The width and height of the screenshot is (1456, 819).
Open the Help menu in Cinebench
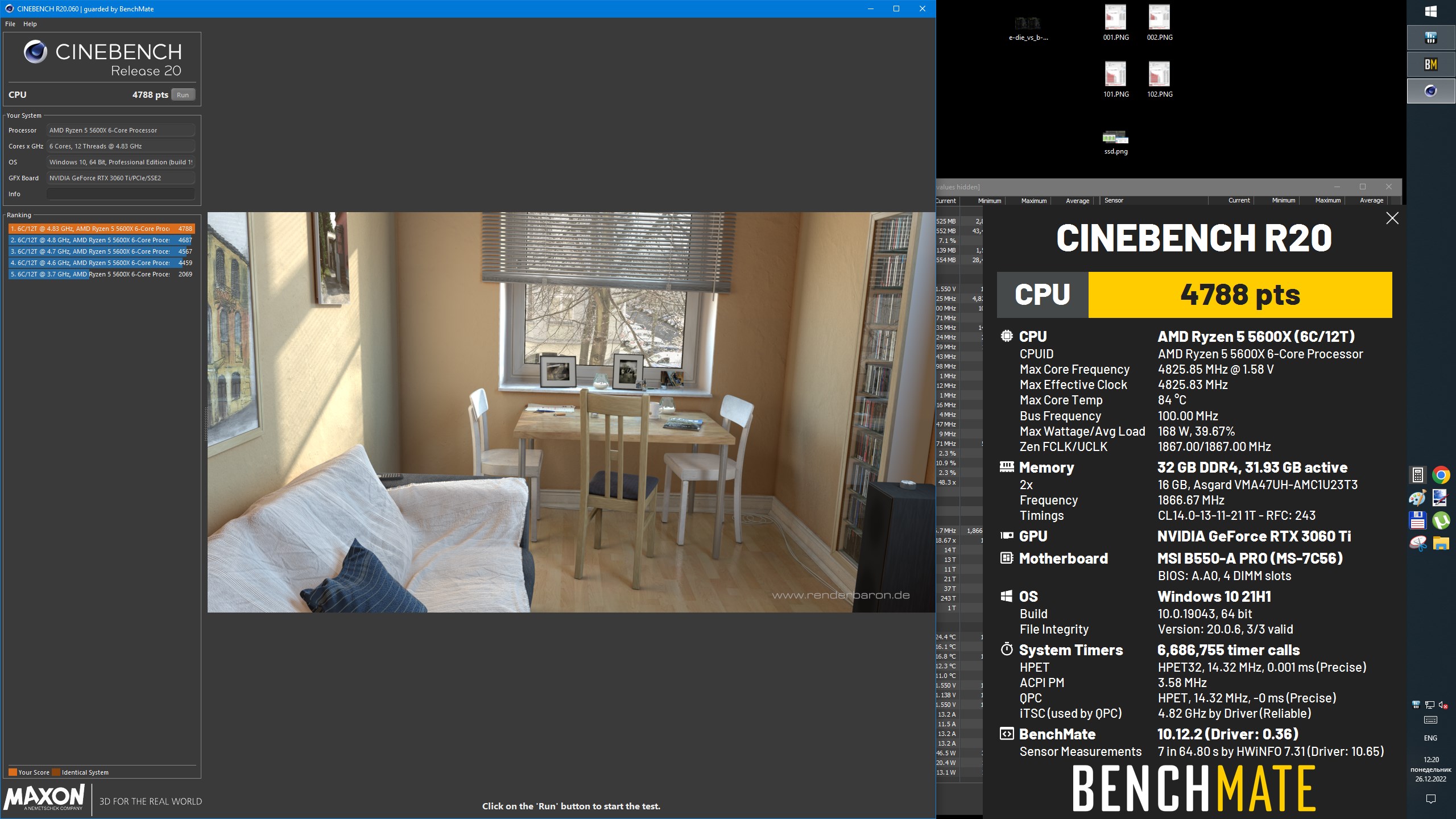pos(30,24)
